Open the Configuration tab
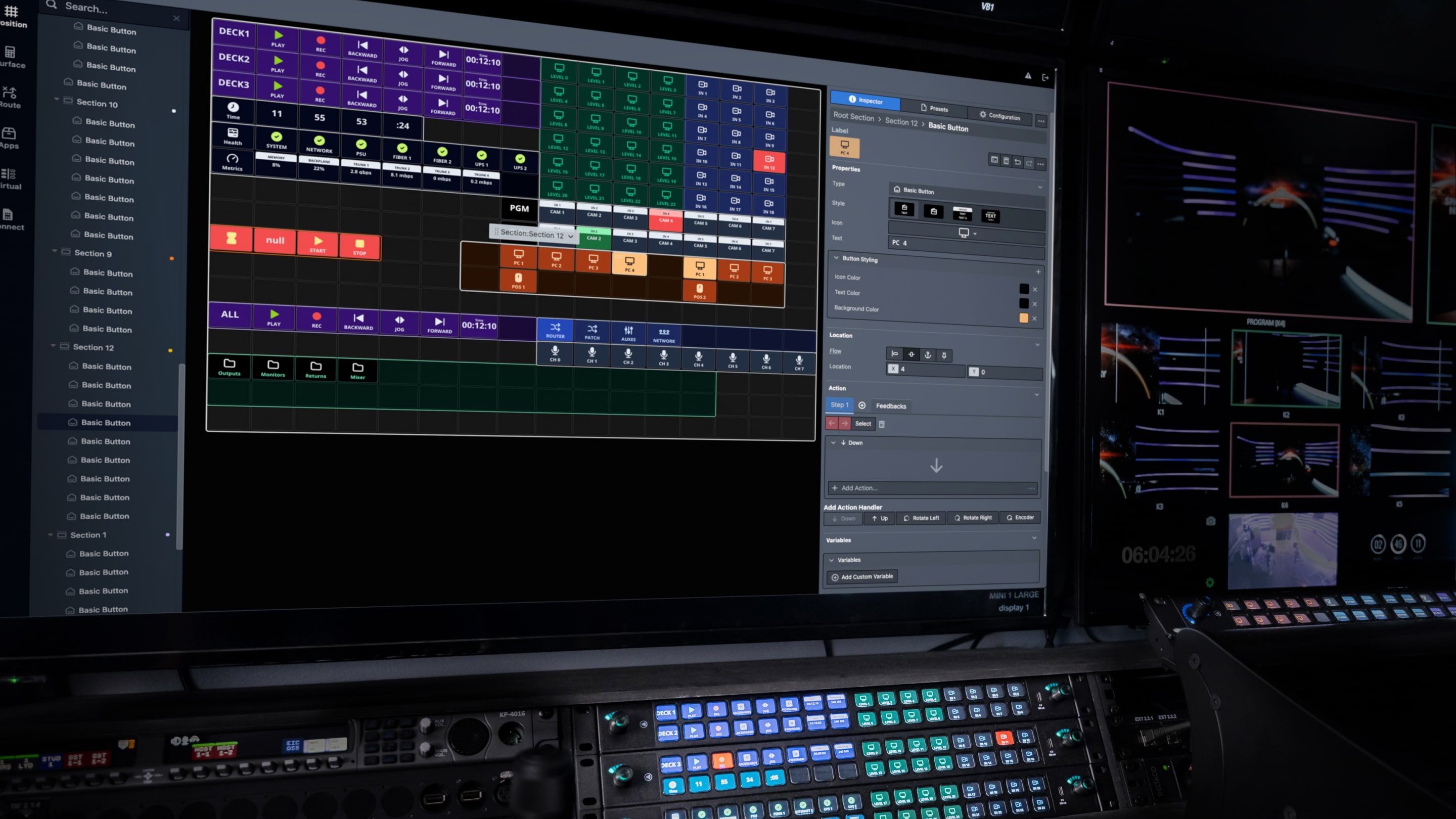1456x819 pixels. point(1000,117)
